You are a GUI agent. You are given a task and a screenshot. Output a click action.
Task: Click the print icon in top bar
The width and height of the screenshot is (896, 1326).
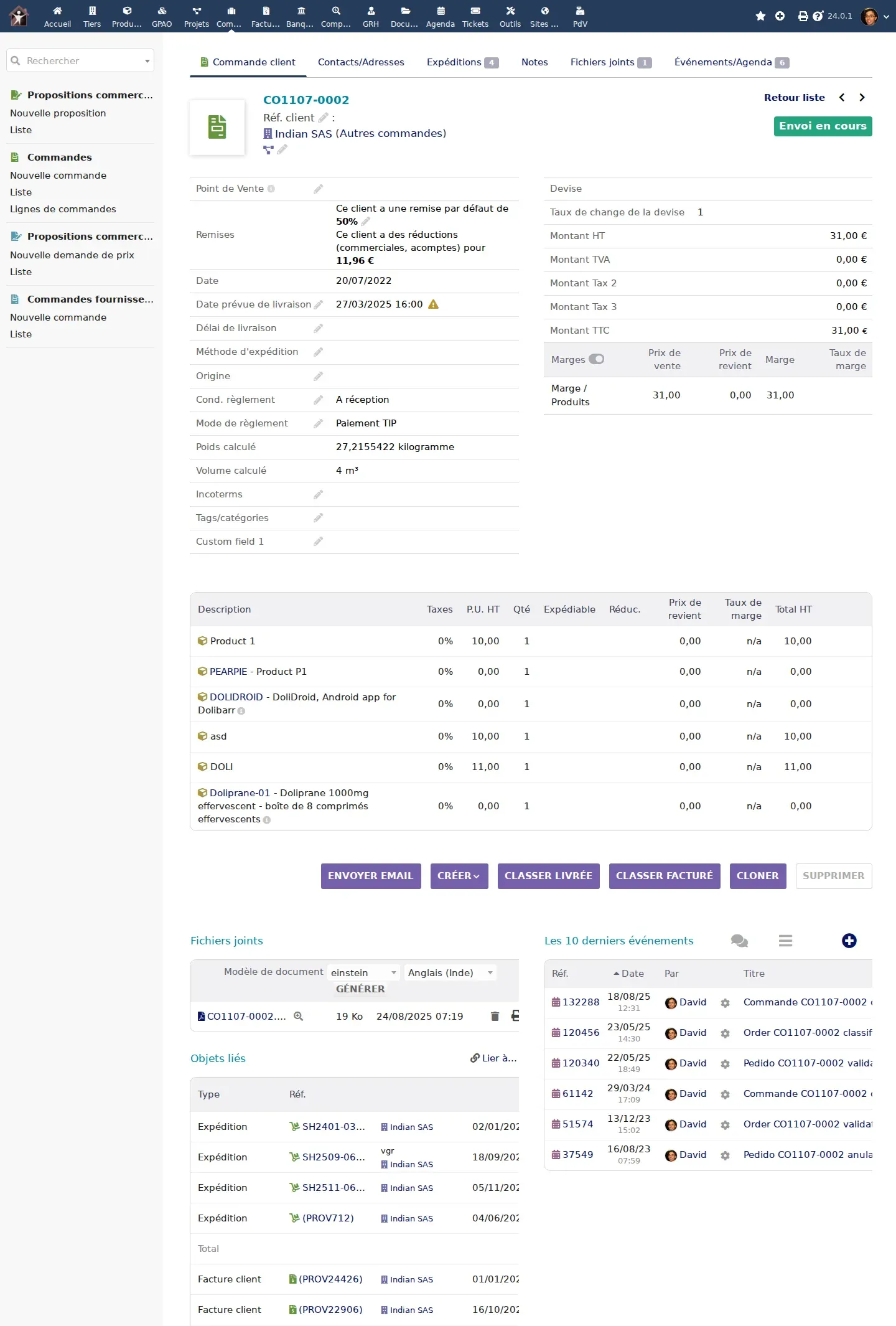point(803,16)
